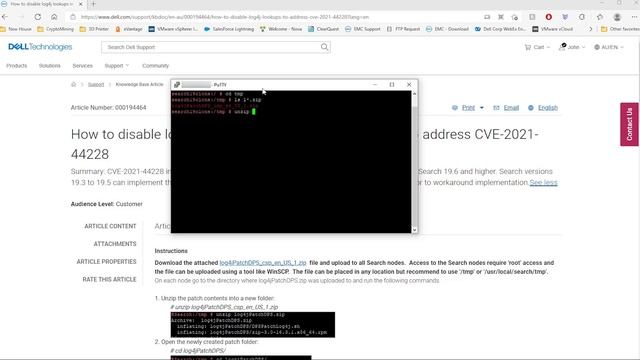Image resolution: width=640 pixels, height=360 pixels.
Task: Click inside the PuTTY terminal area
Action: coord(291,162)
